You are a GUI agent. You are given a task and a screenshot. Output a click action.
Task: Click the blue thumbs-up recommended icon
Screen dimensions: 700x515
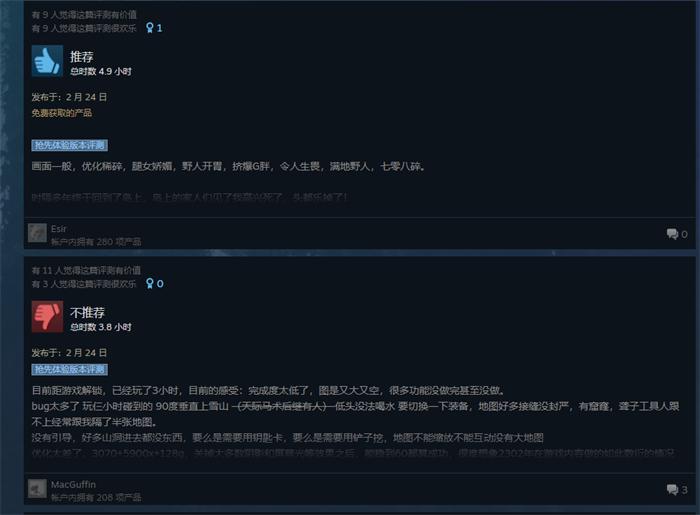point(47,61)
